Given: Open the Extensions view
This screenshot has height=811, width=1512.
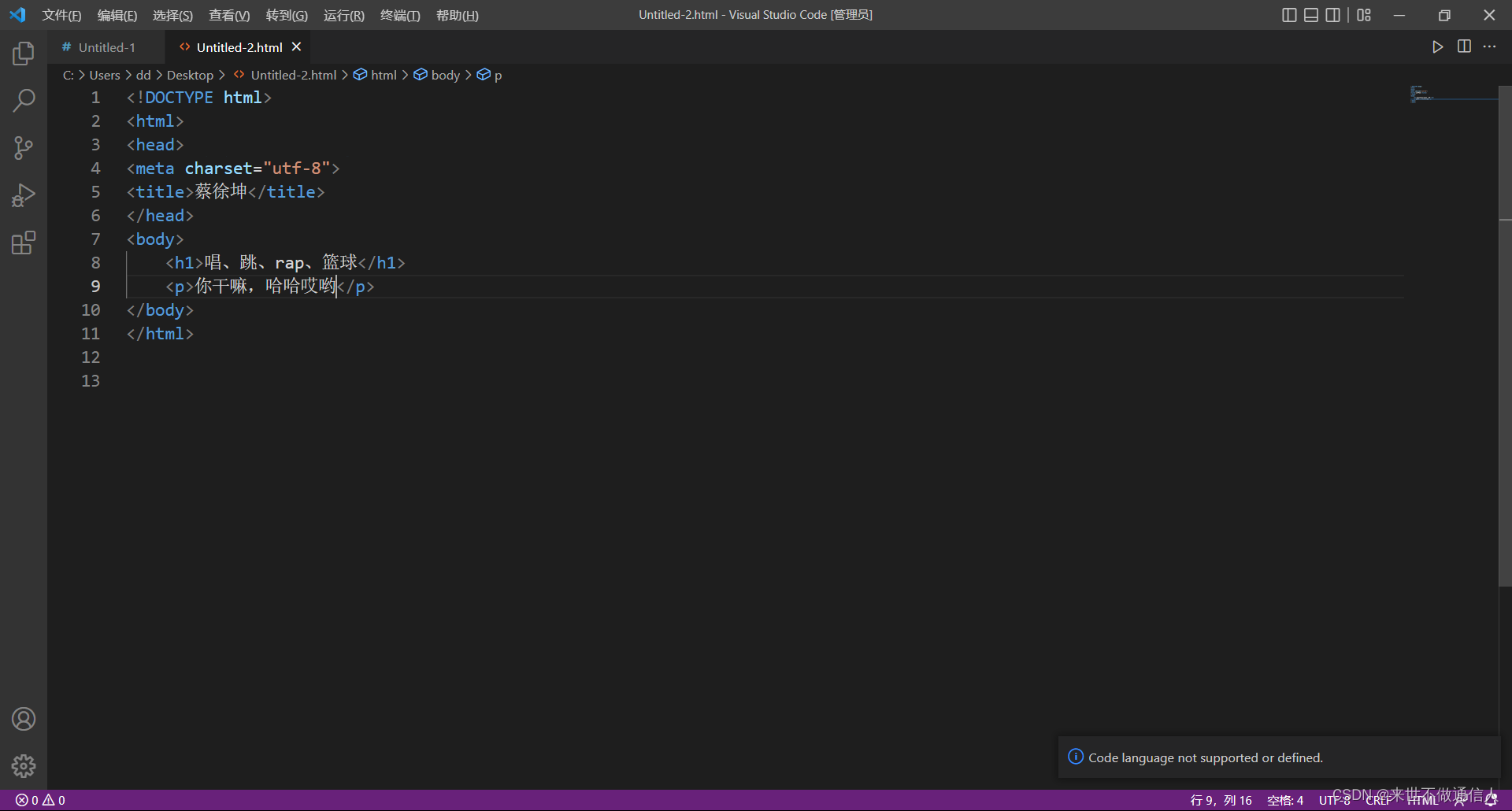Looking at the screenshot, I should (x=24, y=243).
